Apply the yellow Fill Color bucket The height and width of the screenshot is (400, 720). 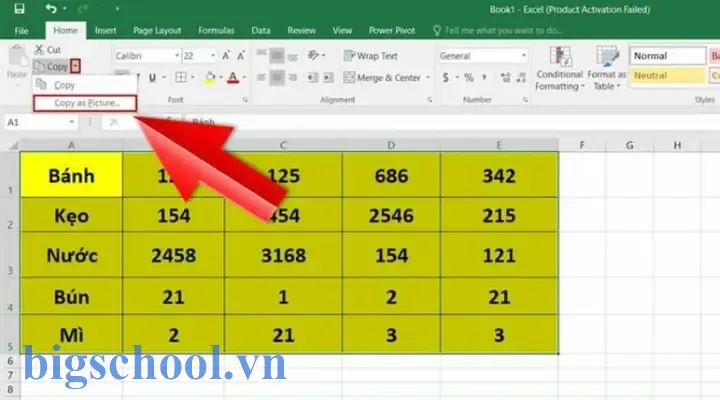[210, 78]
